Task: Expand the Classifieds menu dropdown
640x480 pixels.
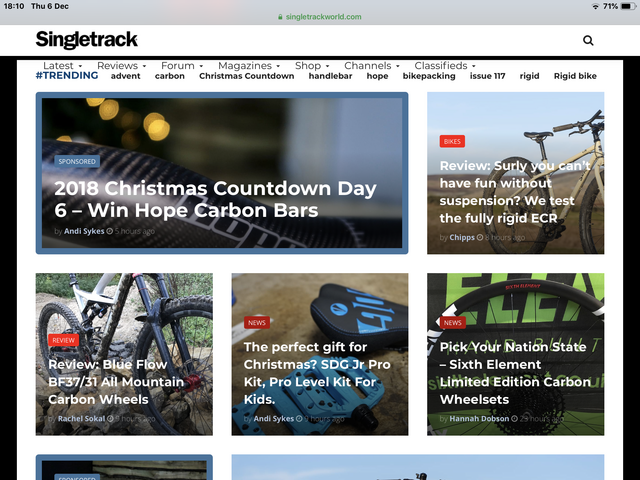Action: (445, 65)
